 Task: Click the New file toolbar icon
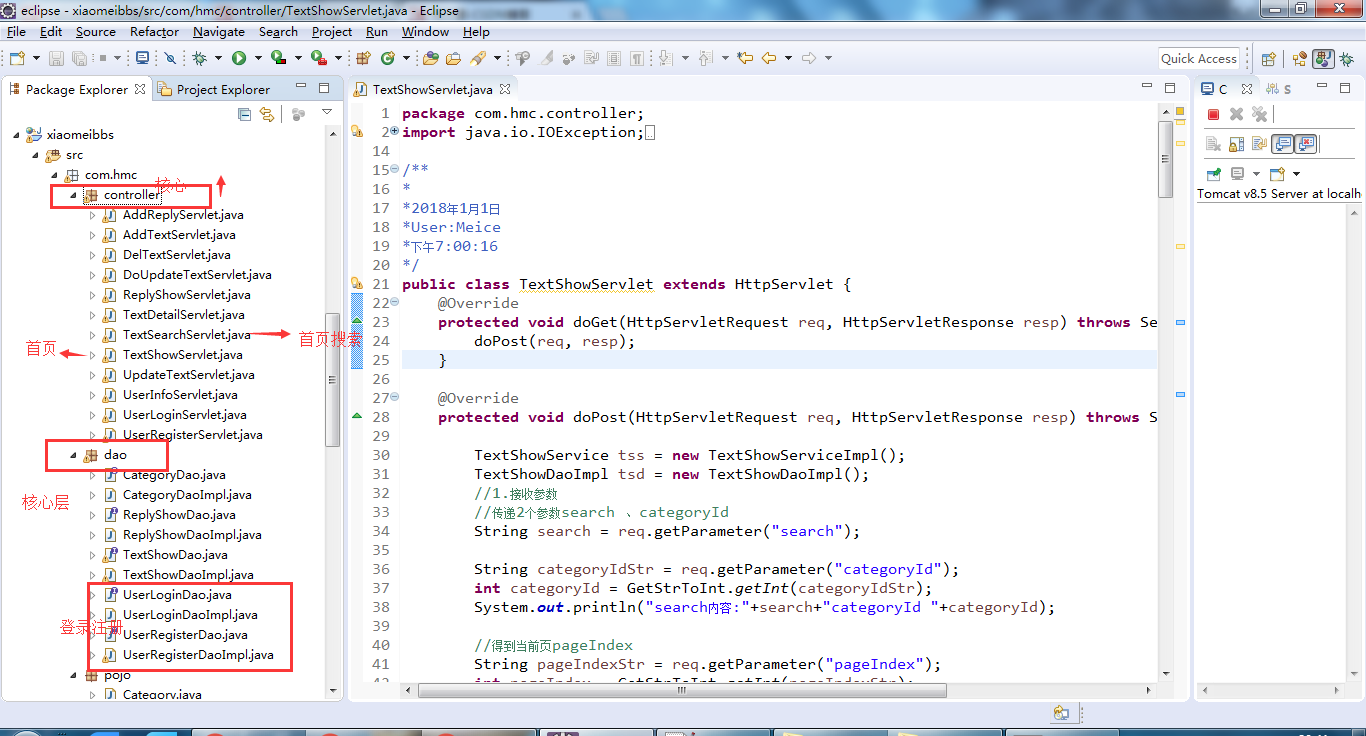pos(18,58)
